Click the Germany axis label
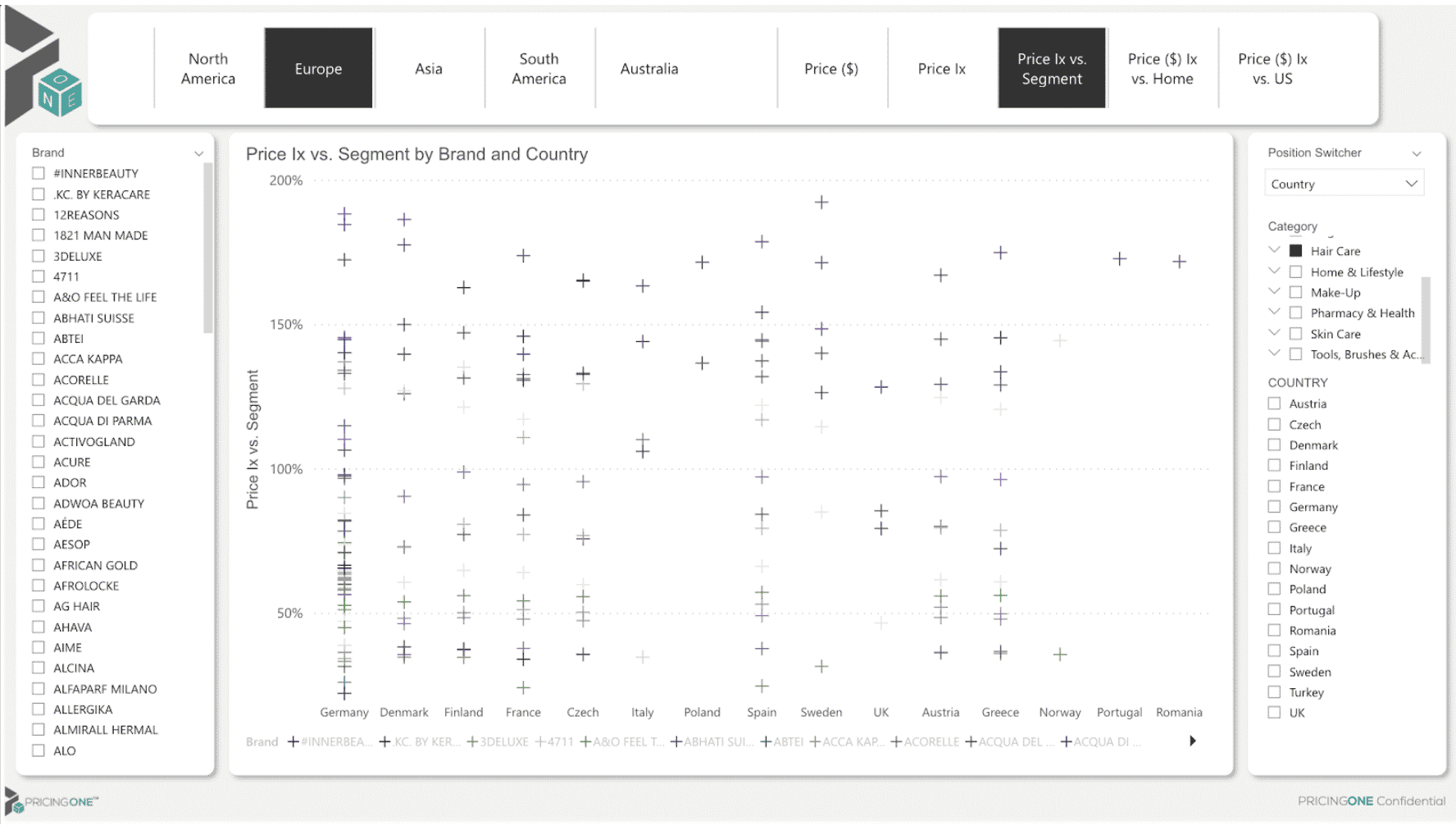 coord(344,712)
